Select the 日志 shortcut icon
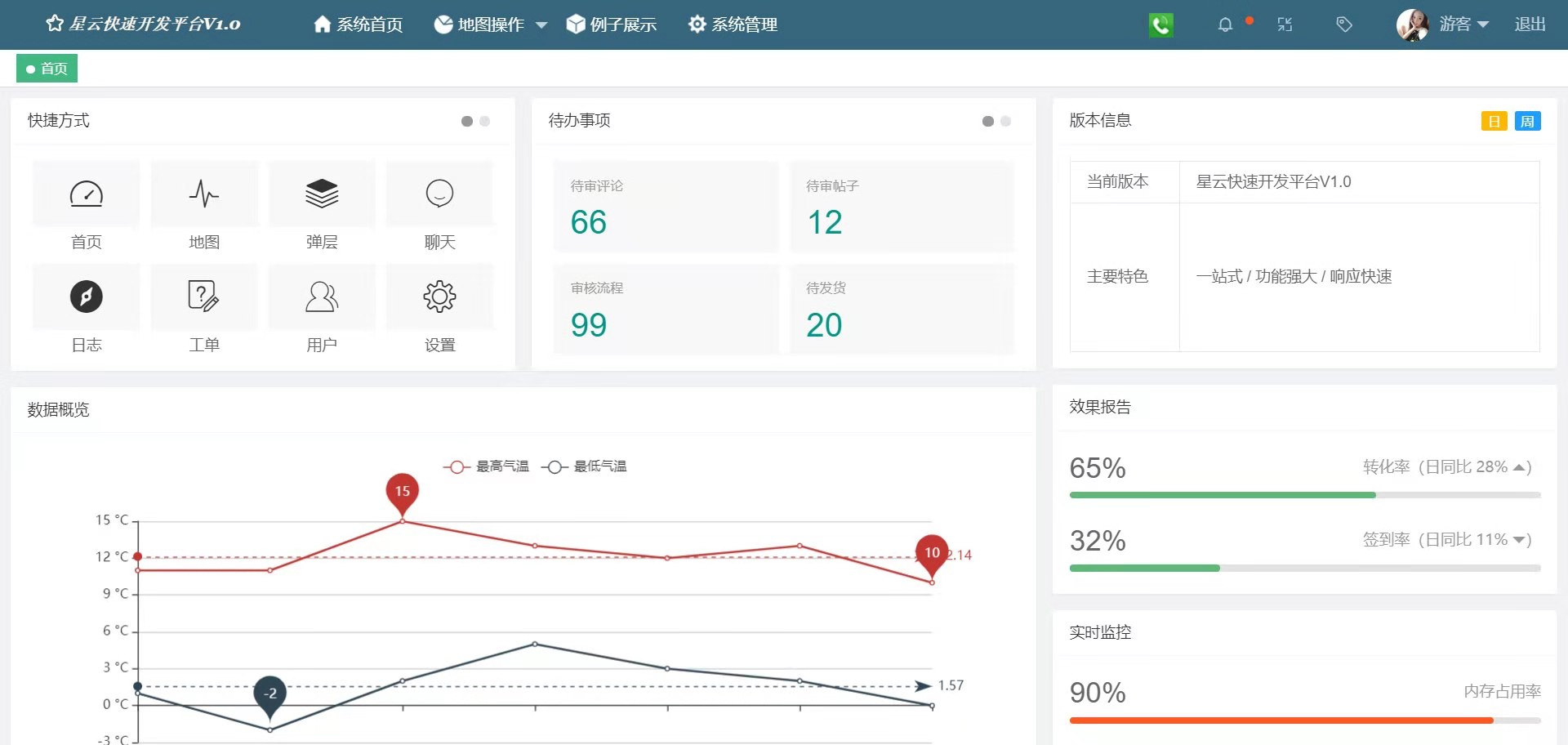Image resolution: width=1568 pixels, height=745 pixels. point(87,297)
